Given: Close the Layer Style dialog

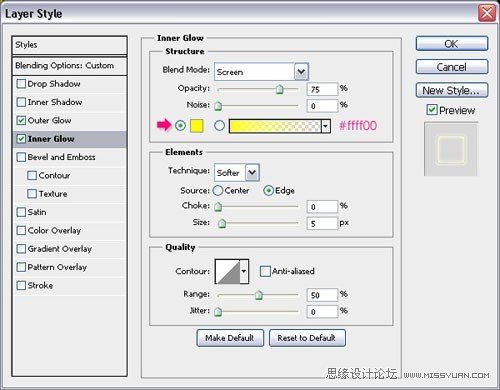Looking at the screenshot, I should 487,13.
